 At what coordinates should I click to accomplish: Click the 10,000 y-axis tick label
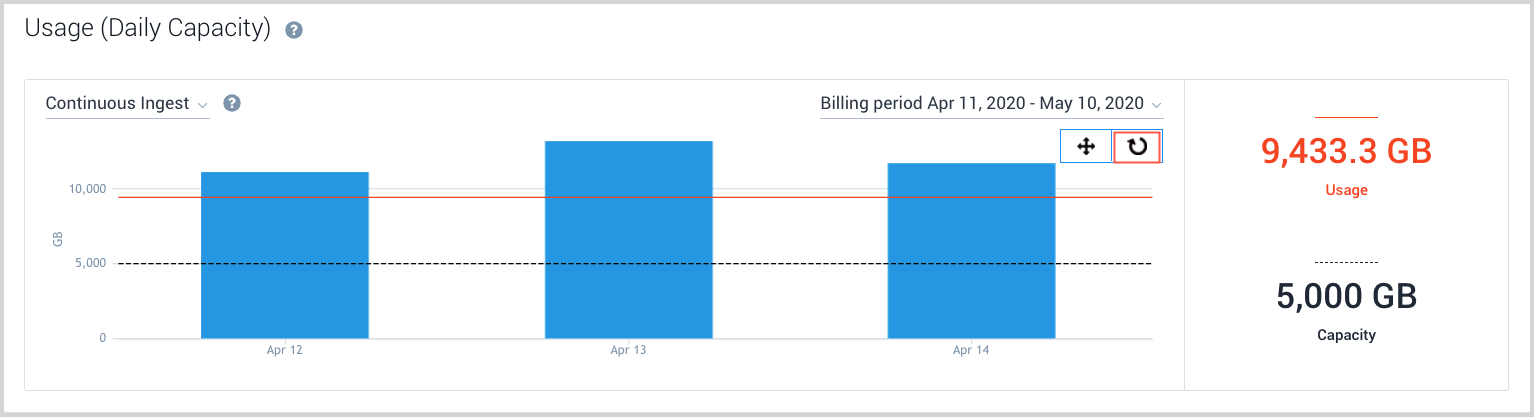(88, 189)
